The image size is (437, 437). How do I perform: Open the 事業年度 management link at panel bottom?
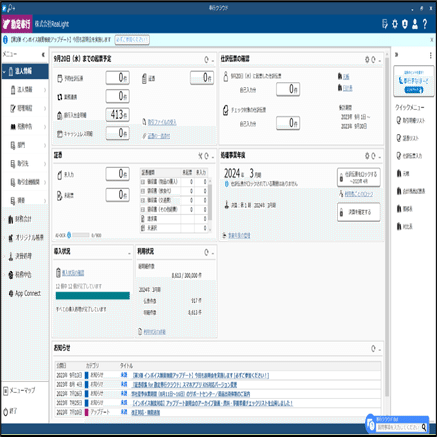(239, 236)
